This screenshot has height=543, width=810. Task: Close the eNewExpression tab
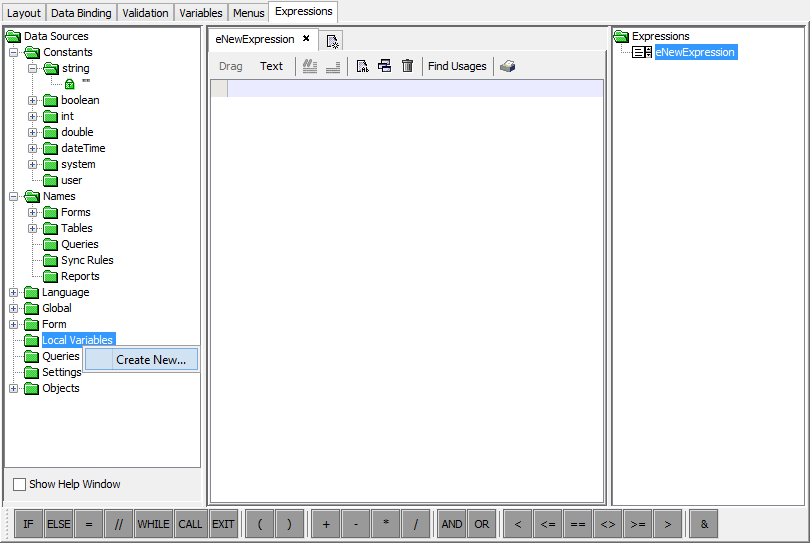click(306, 39)
